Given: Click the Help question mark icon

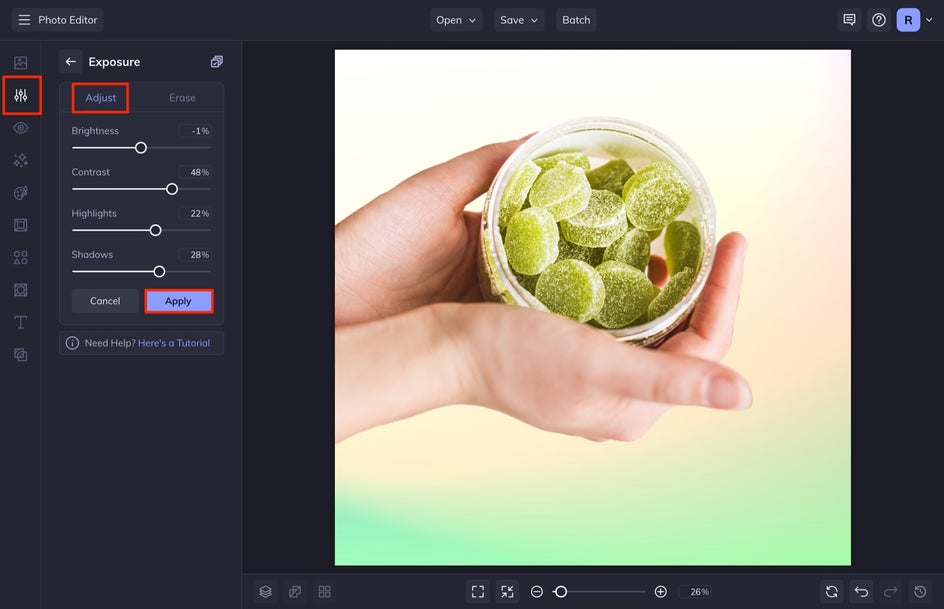Looking at the screenshot, I should [879, 20].
